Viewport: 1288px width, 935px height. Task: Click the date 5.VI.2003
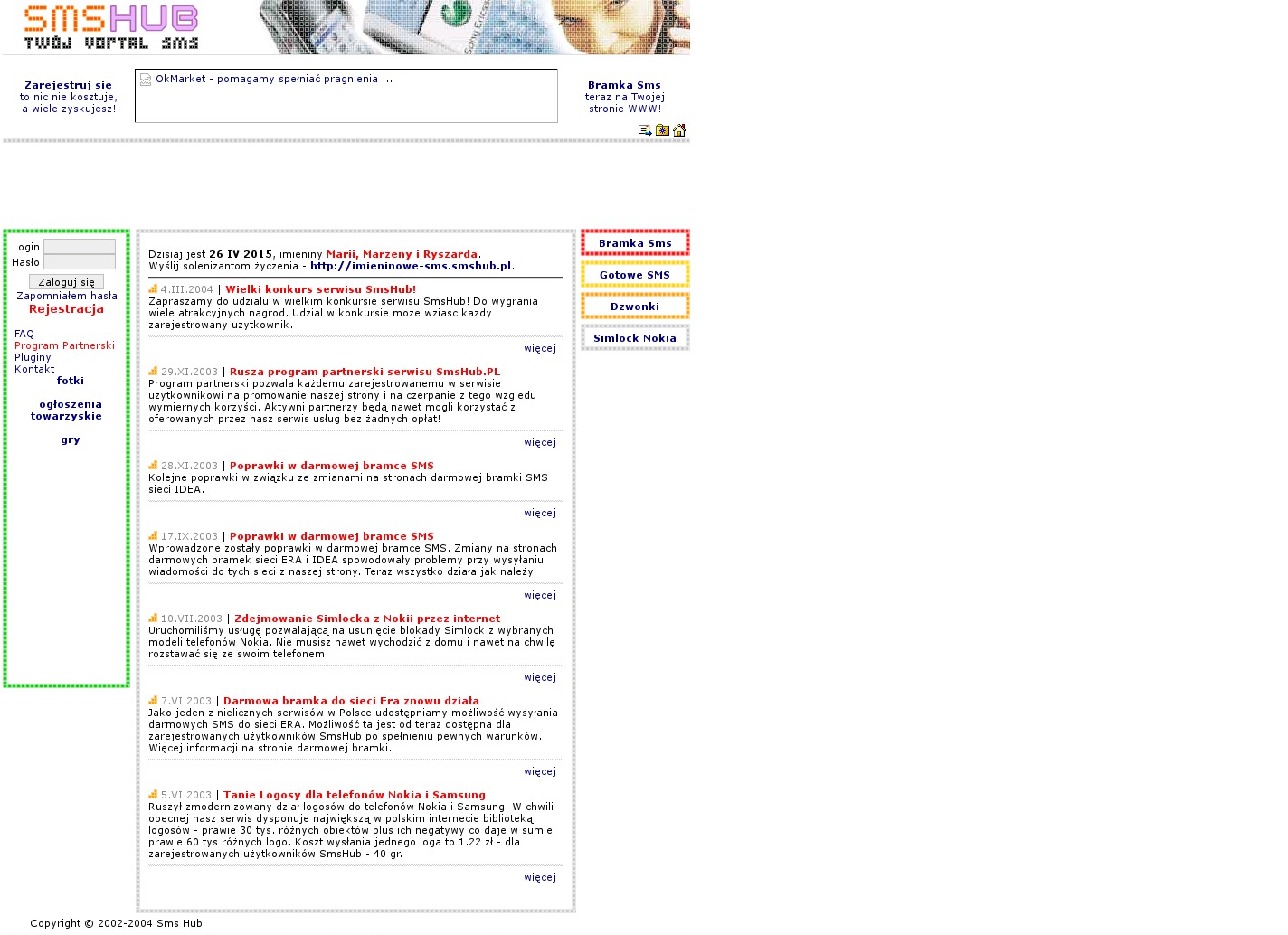pos(186,795)
